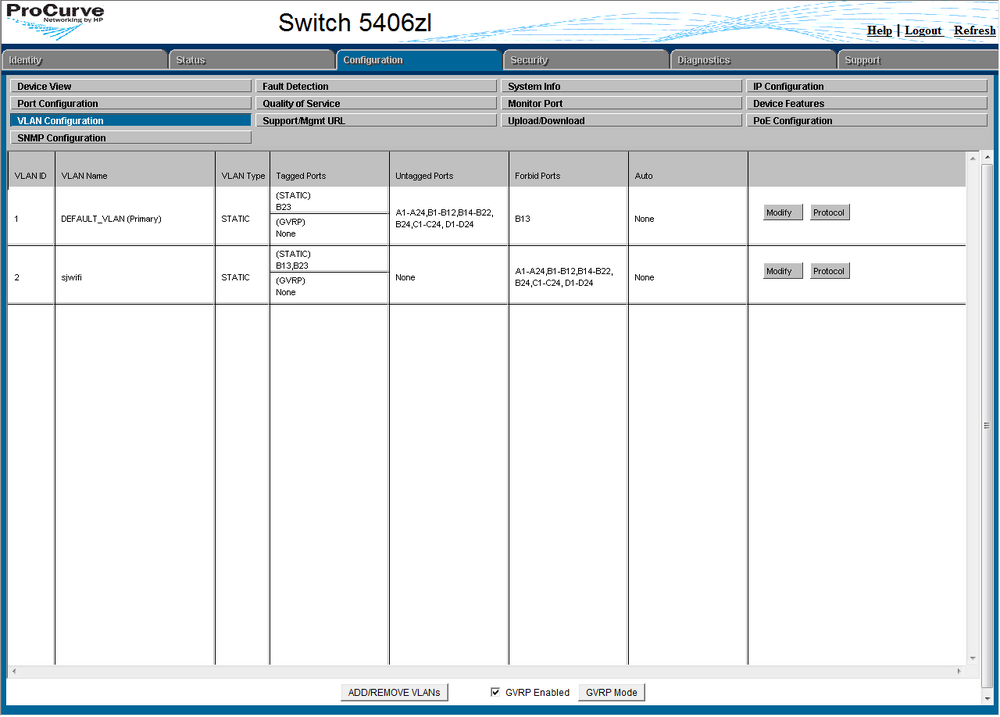Click the table's horizontal scroll-left arrow

click(14, 671)
